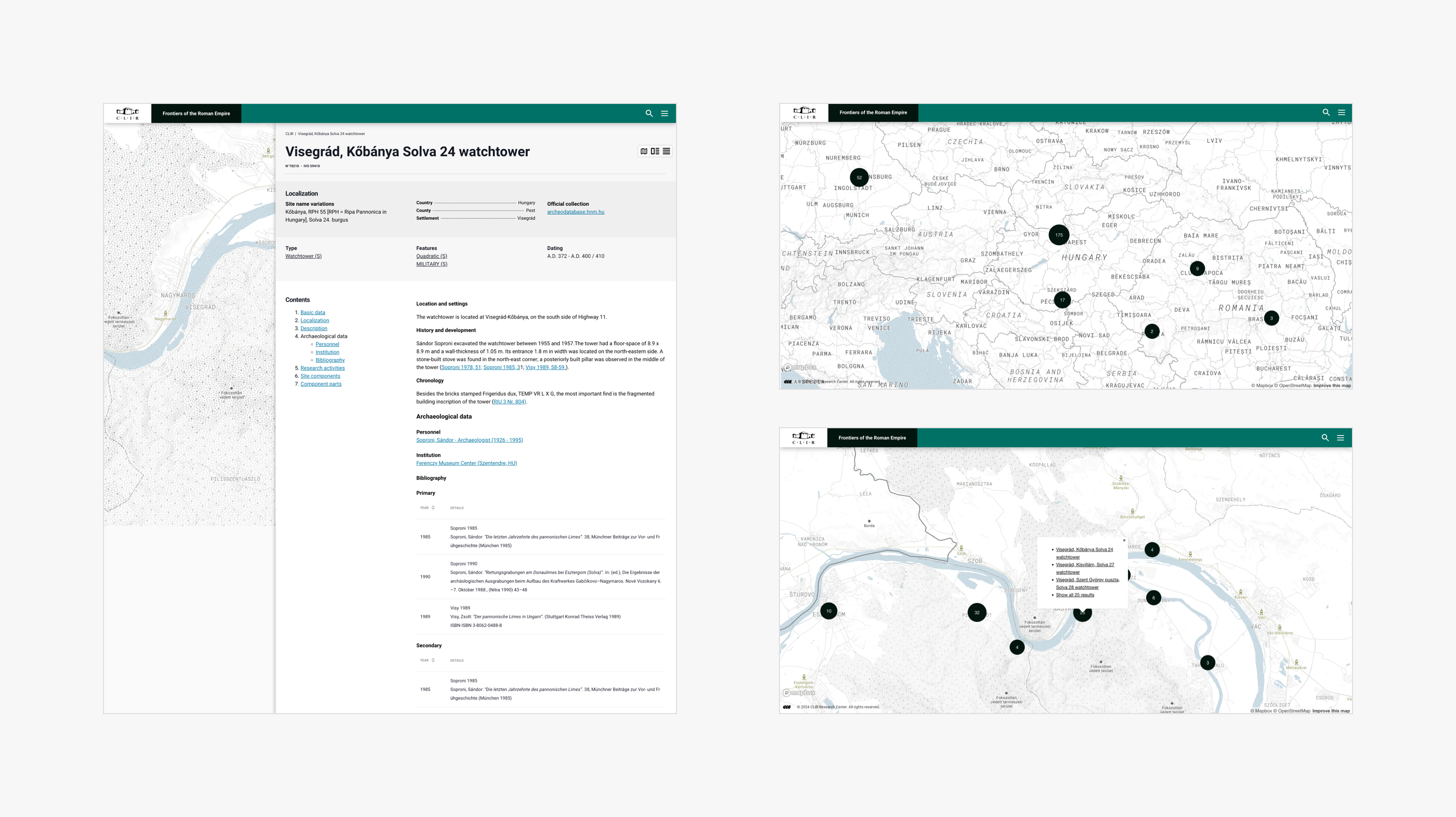The height and width of the screenshot is (817, 1456).
Task: Open the Watchtower (S) type link
Action: pos(304,257)
